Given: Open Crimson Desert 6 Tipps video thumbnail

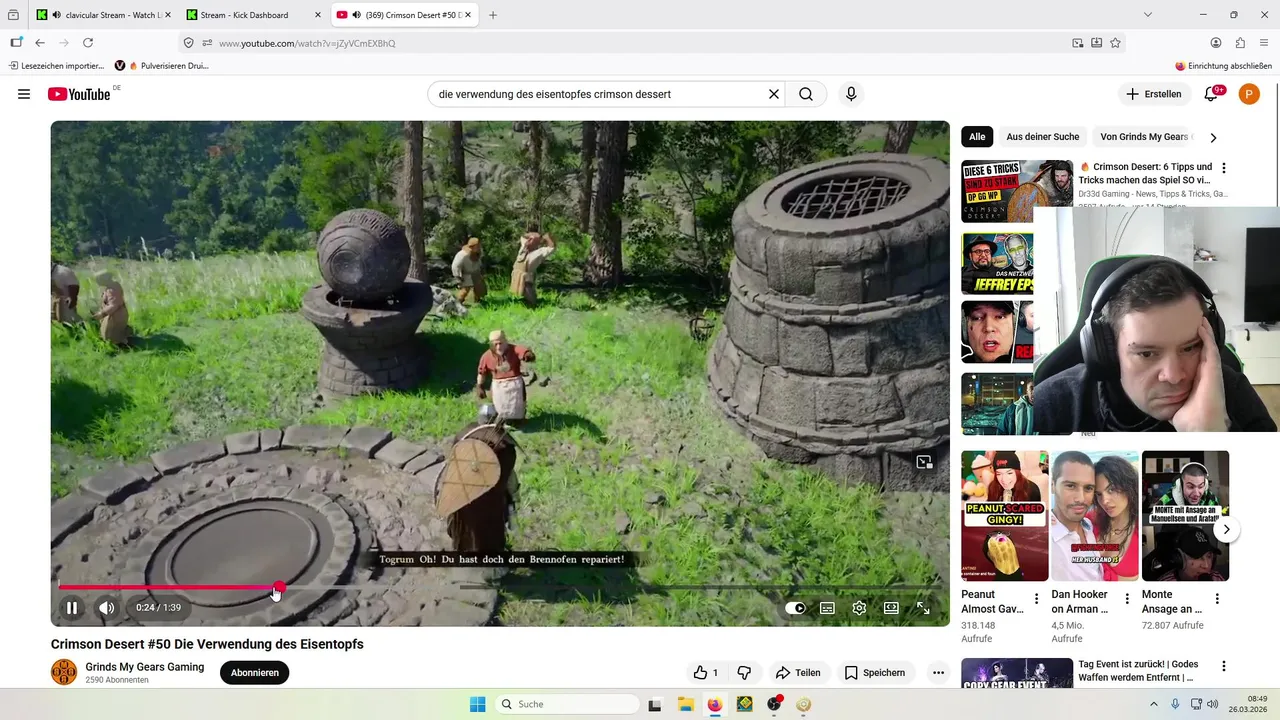Looking at the screenshot, I should click(1017, 191).
